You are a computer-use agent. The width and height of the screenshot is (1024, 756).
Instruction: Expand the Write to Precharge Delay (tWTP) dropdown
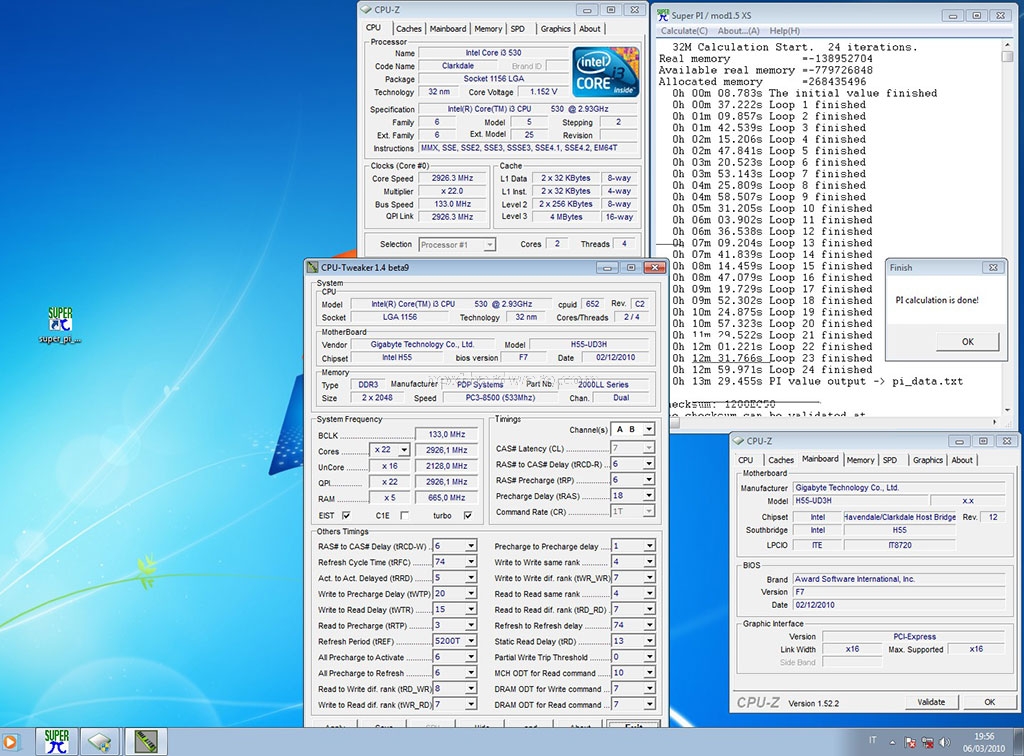pos(470,593)
